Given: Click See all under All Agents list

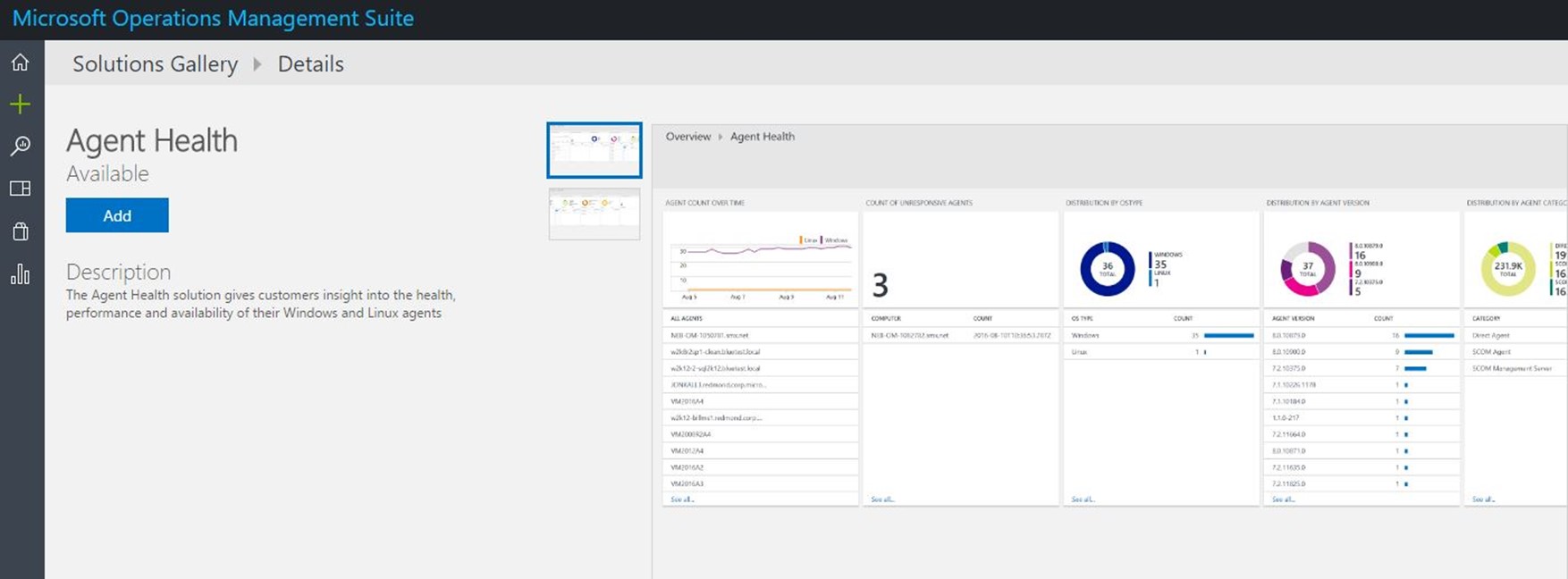Looking at the screenshot, I should point(682,499).
